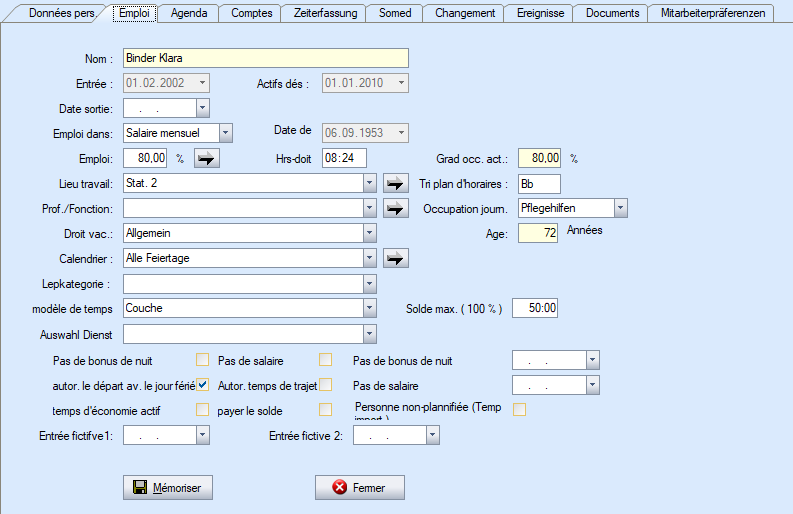
Task: Click the arrow button beside Prof./Fonction
Action: [397, 208]
